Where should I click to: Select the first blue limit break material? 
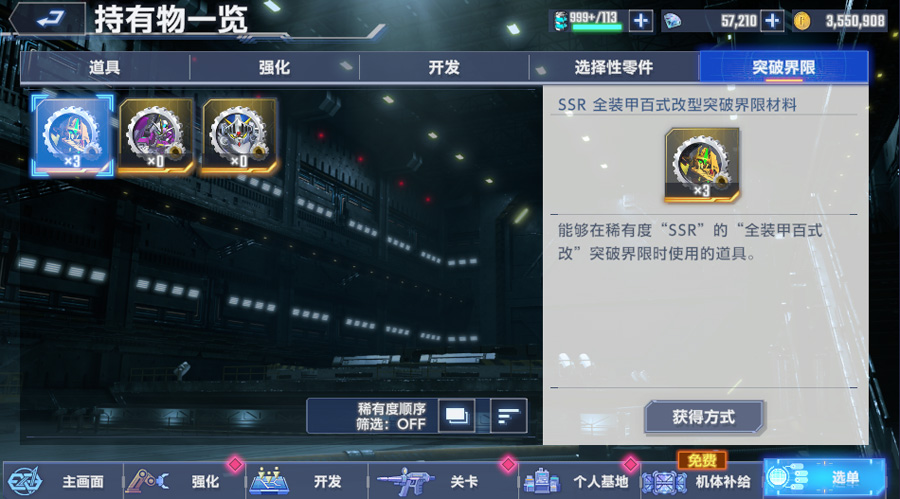pos(72,136)
